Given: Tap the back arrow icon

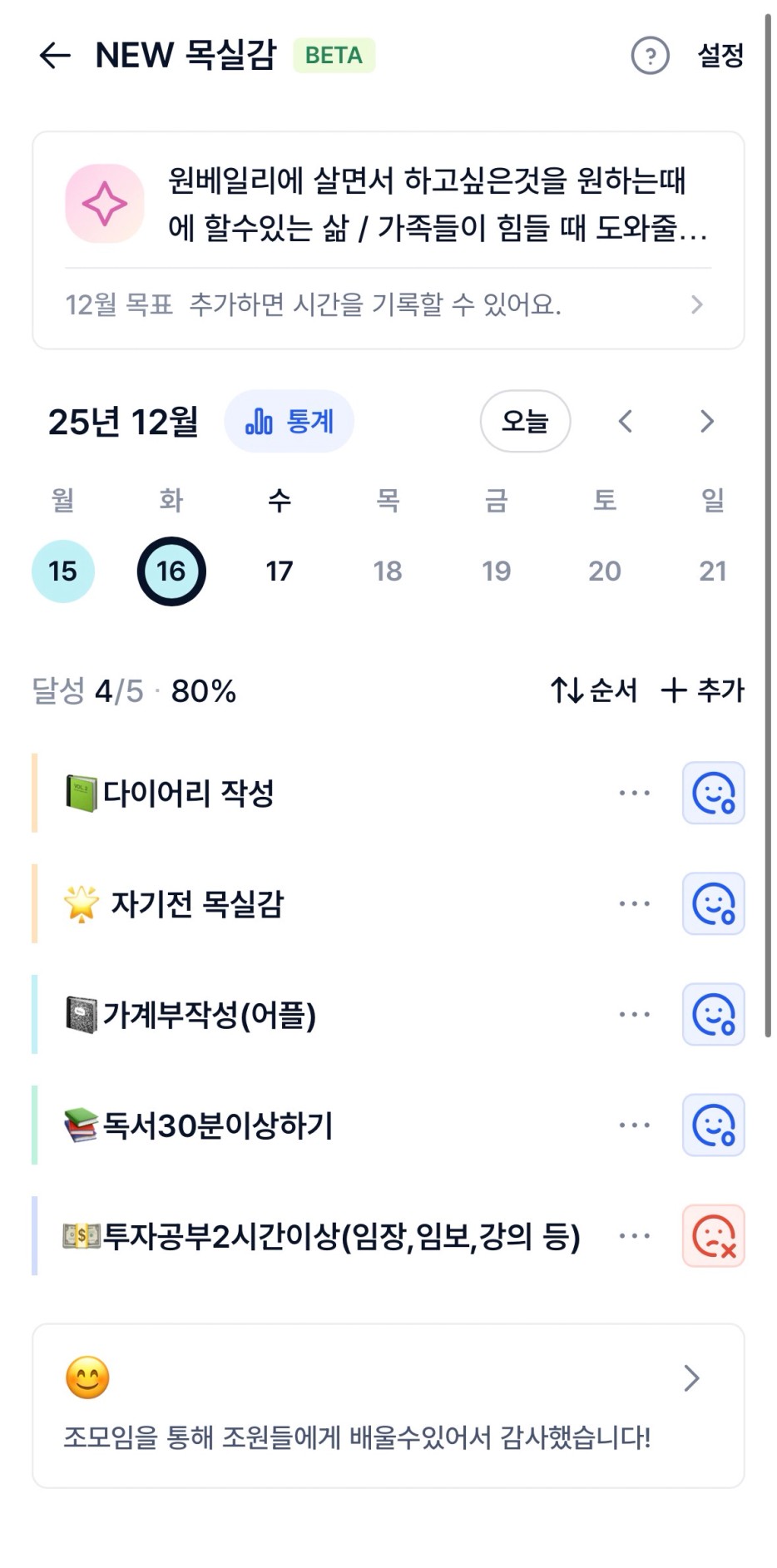Looking at the screenshot, I should [55, 56].
